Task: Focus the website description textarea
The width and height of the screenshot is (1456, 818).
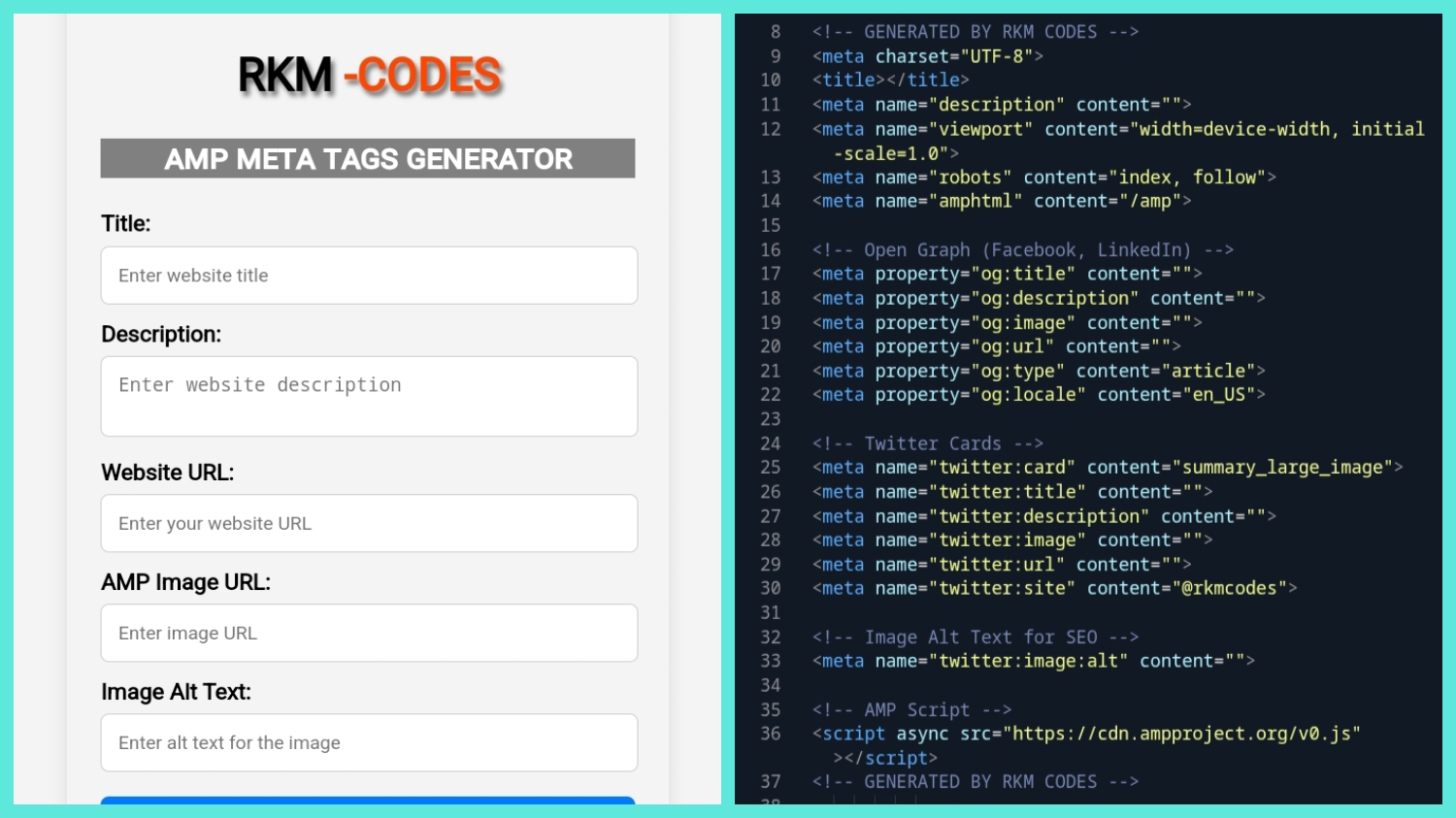Action: 369,396
